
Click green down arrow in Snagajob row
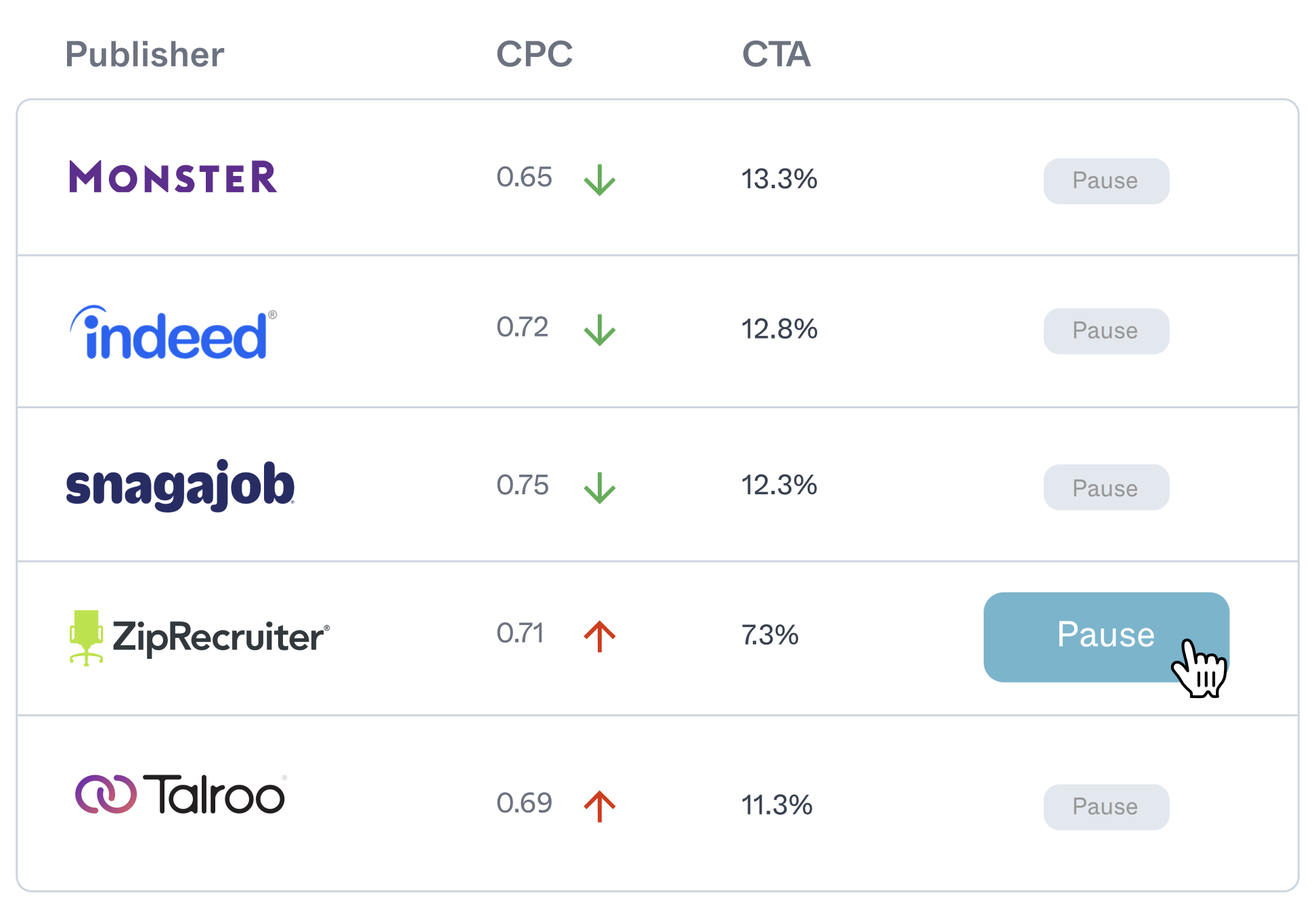pos(599,487)
